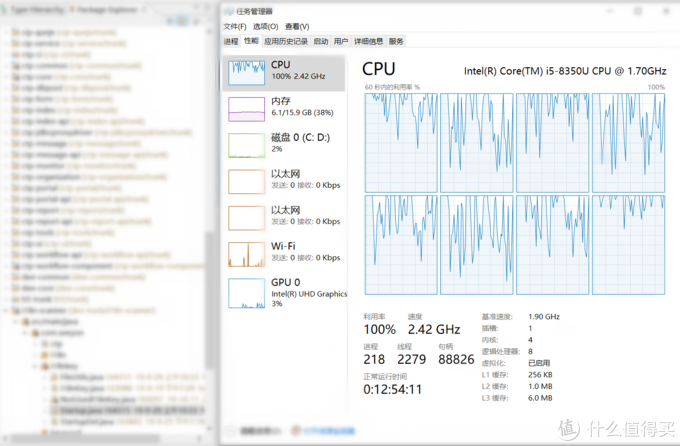Collapse the i18nkey package node
Screen dimensions: 680x446
(x=35, y=366)
